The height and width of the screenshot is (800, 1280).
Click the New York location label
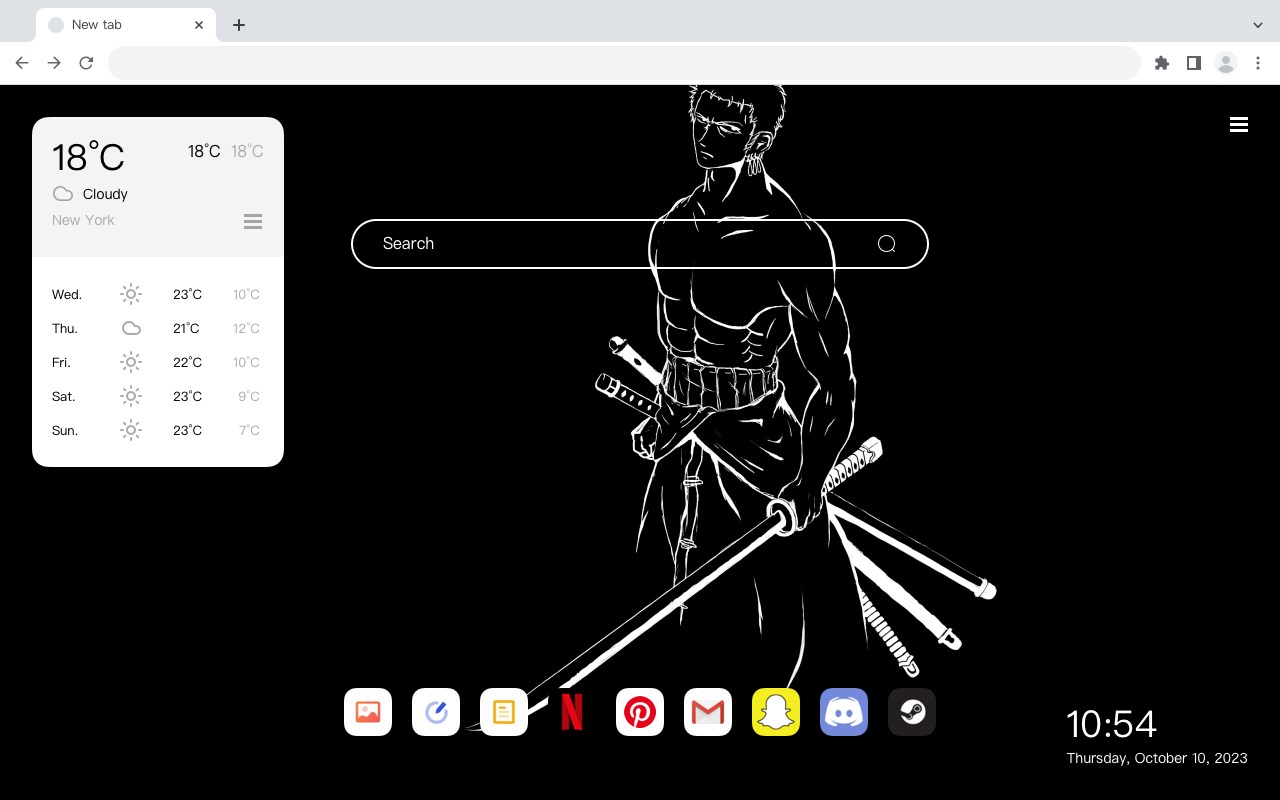pos(83,220)
